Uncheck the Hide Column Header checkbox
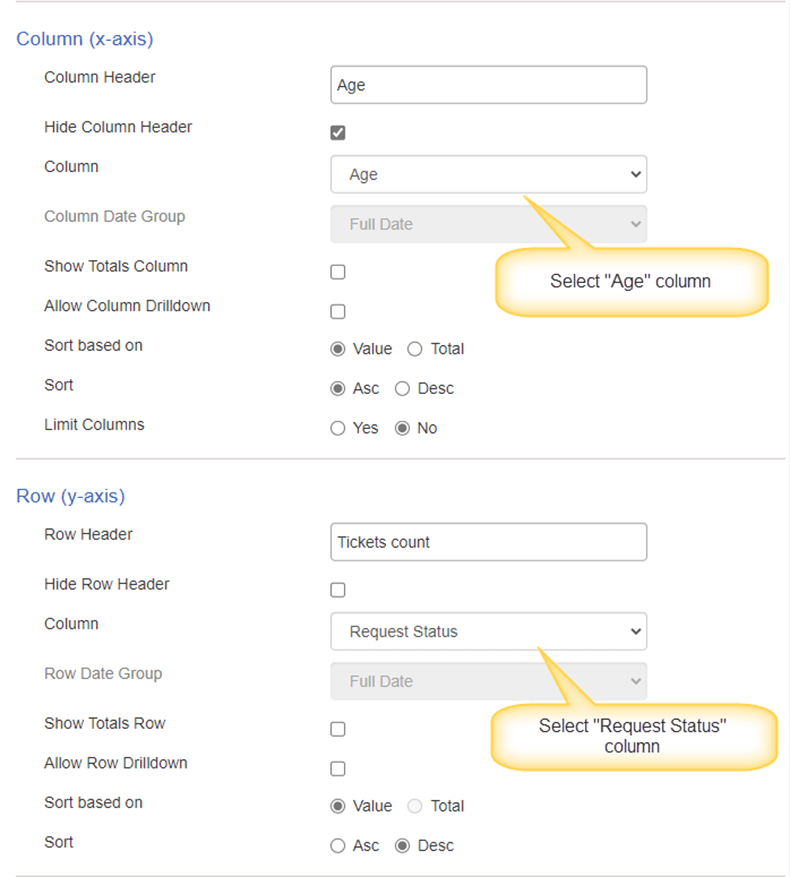 (338, 133)
